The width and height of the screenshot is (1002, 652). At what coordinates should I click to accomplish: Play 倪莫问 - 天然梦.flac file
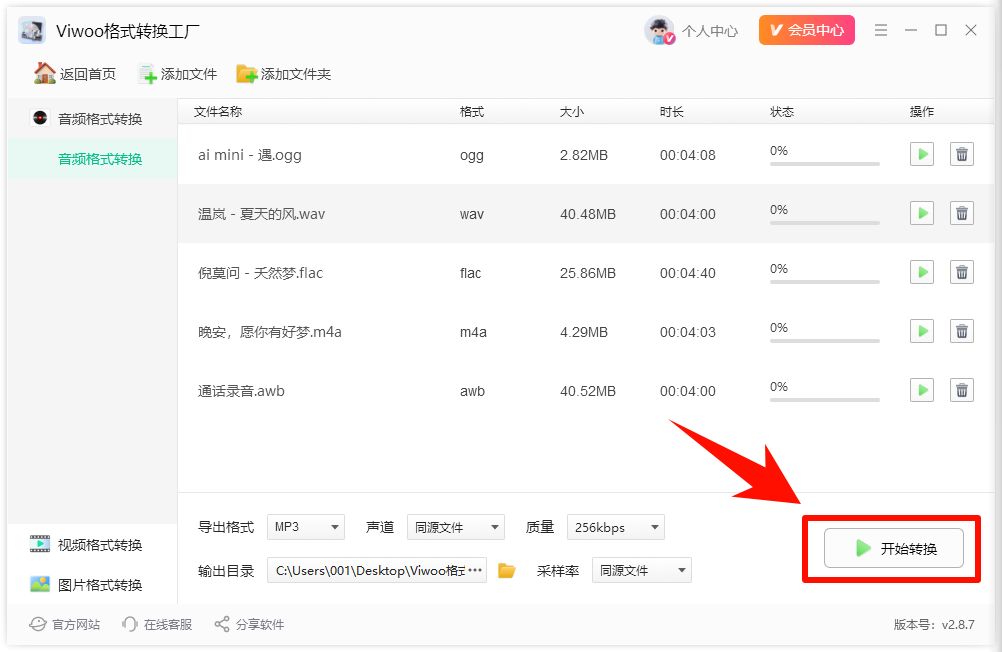[x=921, y=272]
